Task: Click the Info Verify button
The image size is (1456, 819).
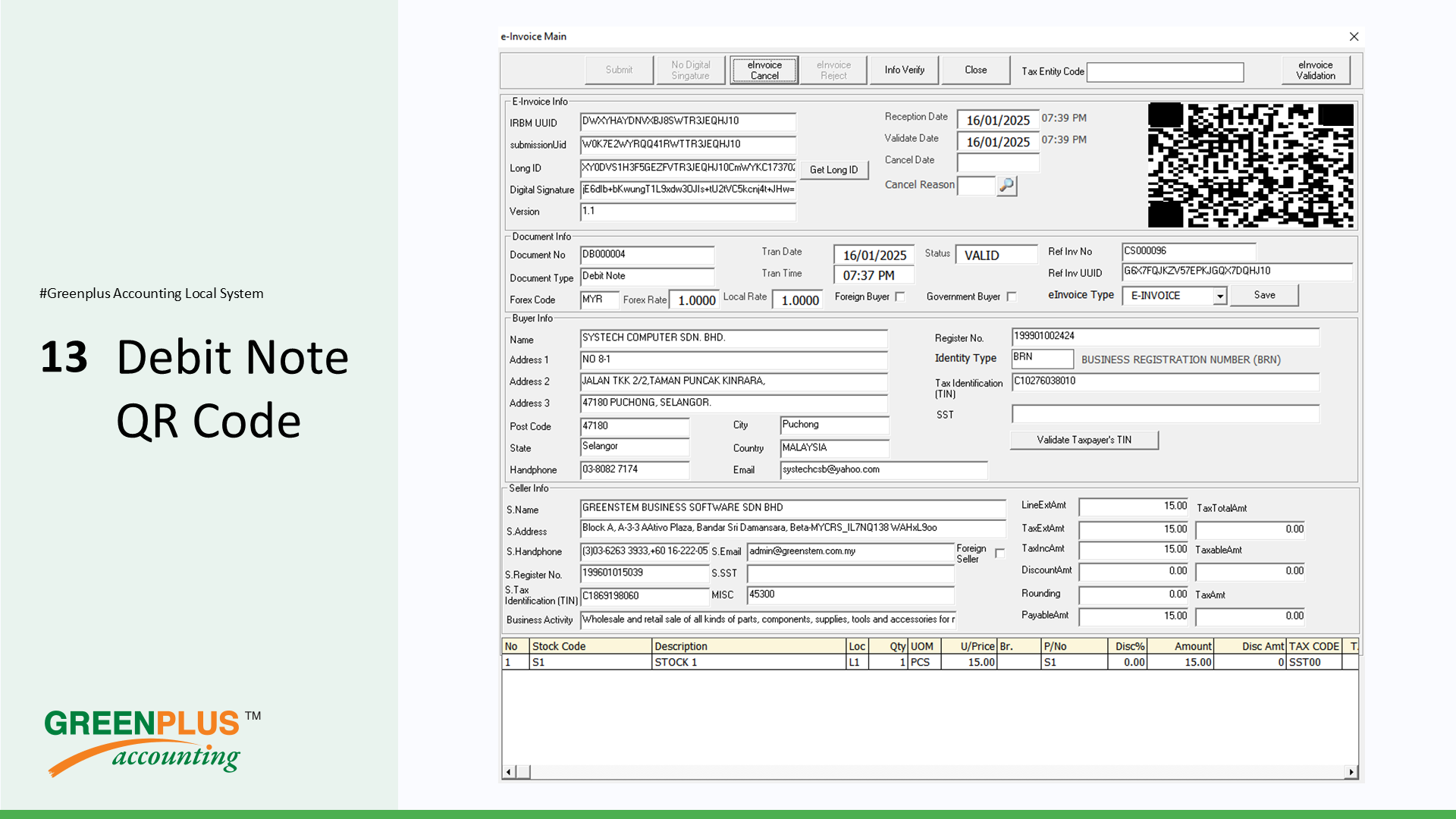Action: (904, 71)
